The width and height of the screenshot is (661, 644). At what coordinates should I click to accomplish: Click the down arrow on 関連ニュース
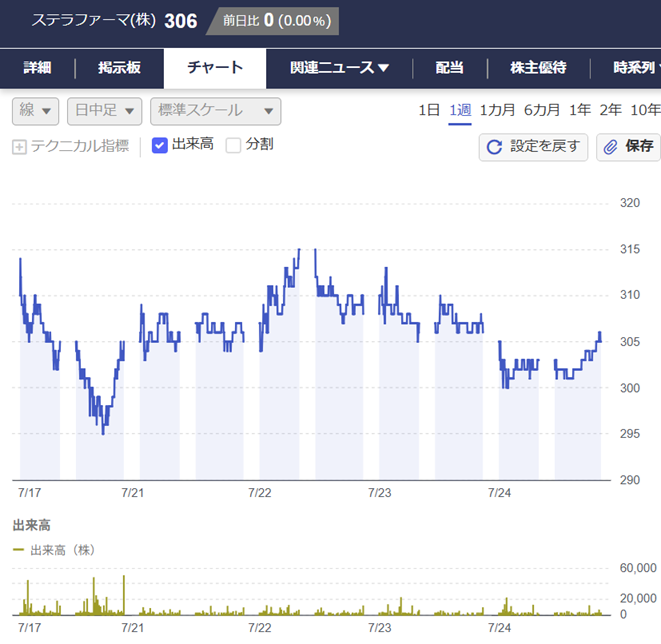[383, 68]
